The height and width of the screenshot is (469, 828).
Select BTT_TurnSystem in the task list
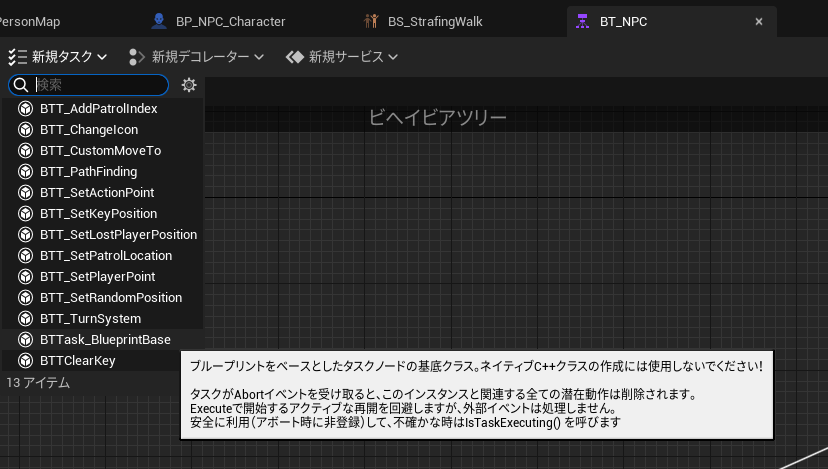pyautogui.click(x=103, y=318)
